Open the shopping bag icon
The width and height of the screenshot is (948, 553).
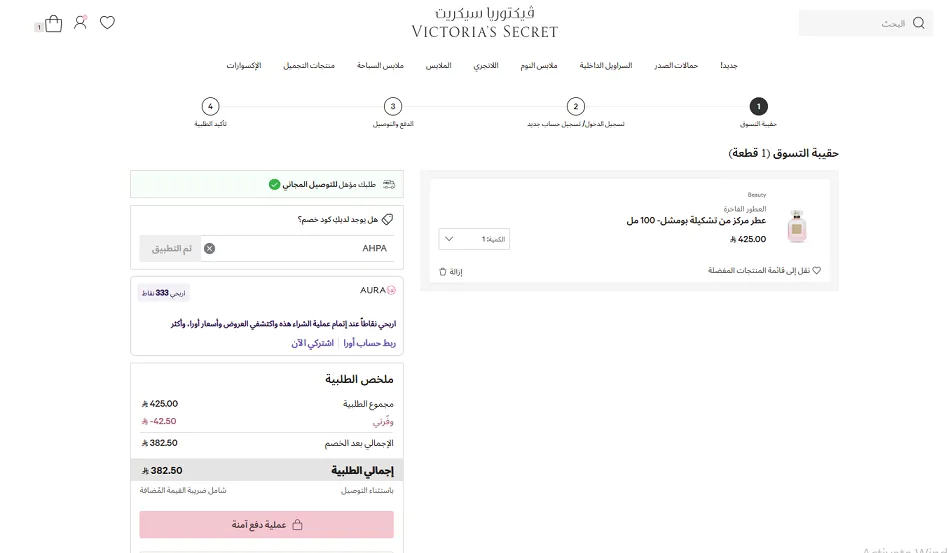(x=53, y=23)
